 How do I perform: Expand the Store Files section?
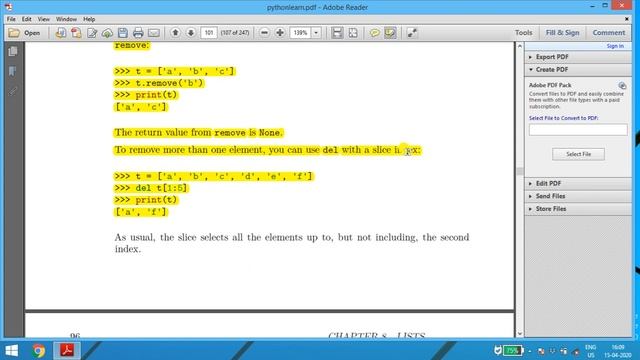point(578,209)
